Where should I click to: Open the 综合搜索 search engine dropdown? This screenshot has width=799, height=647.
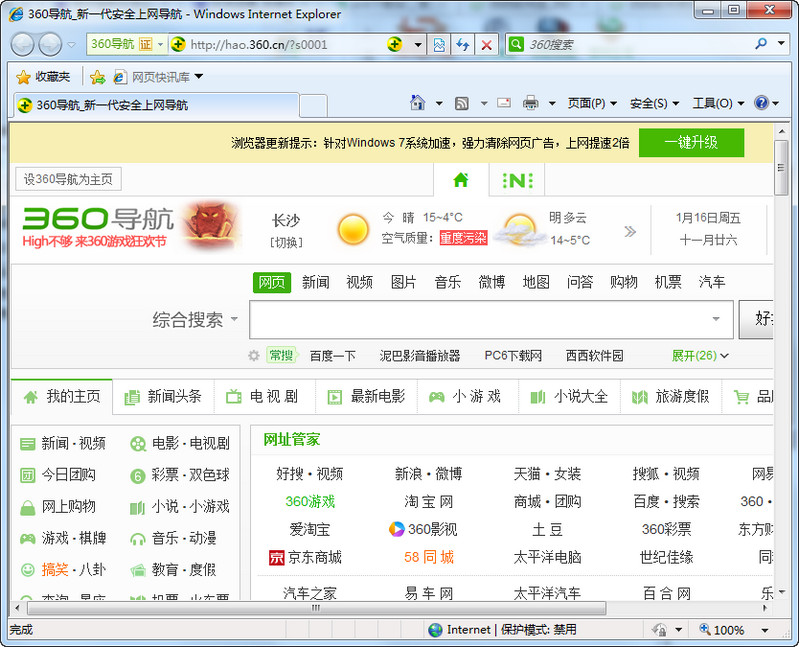[195, 320]
